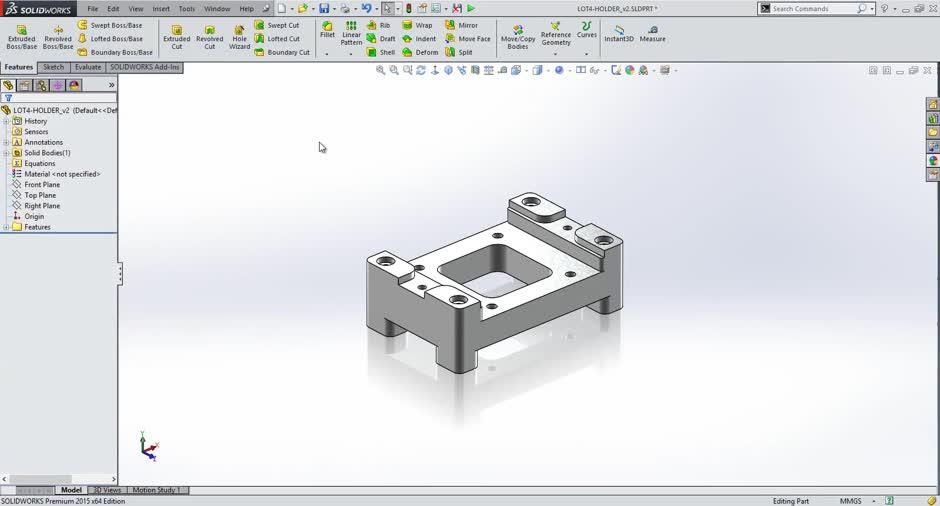Image resolution: width=940 pixels, height=506 pixels.
Task: Expand the Solid Bodies(1) tree node
Action: 6,153
